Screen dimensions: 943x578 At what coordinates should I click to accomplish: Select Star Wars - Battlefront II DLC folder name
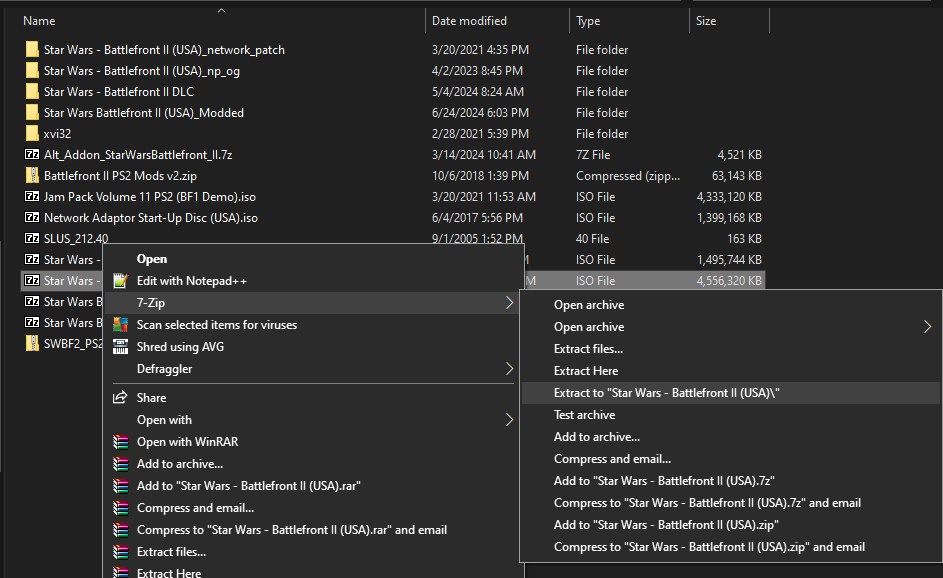(x=119, y=91)
